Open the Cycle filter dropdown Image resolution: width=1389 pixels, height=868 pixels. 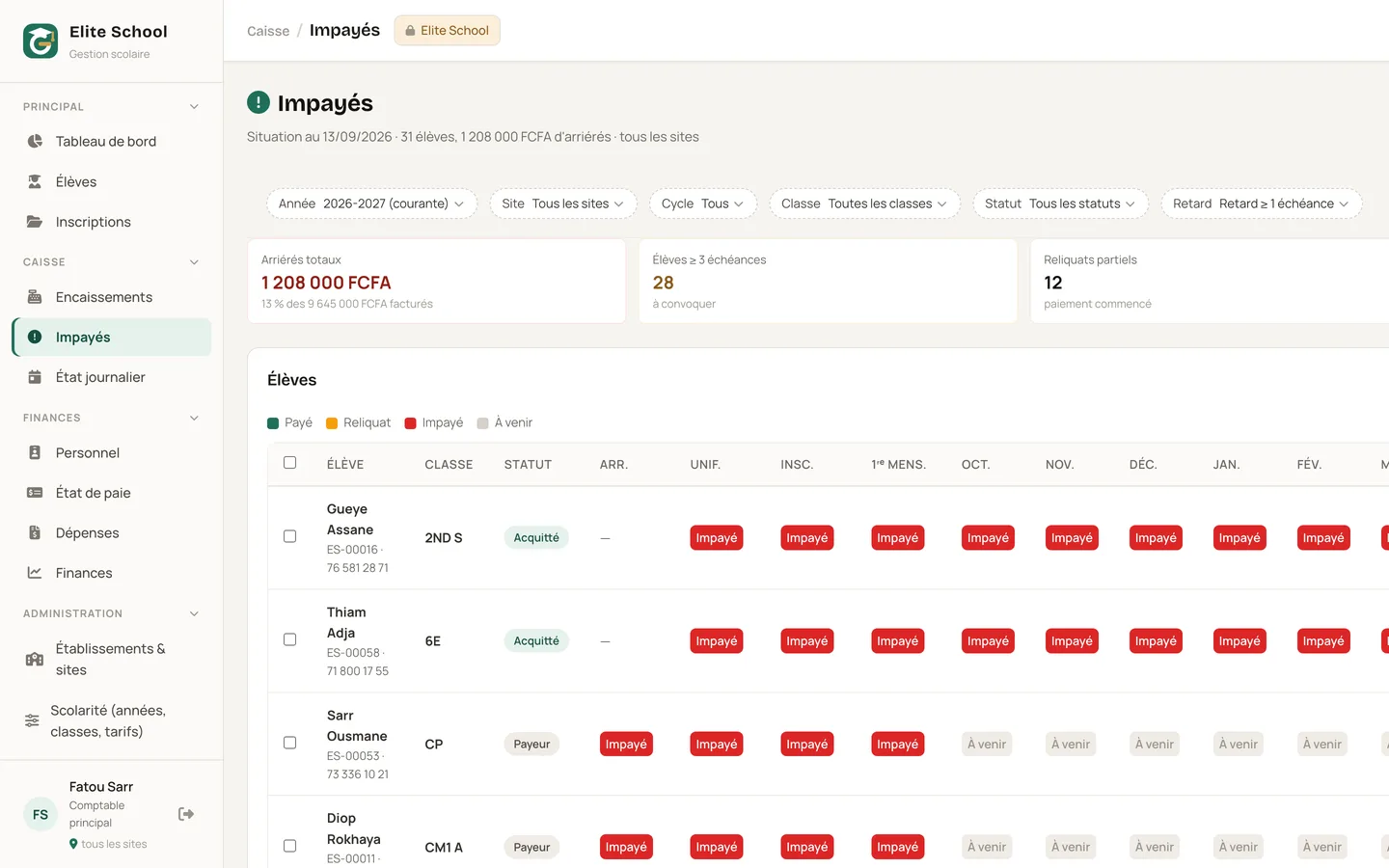point(703,203)
